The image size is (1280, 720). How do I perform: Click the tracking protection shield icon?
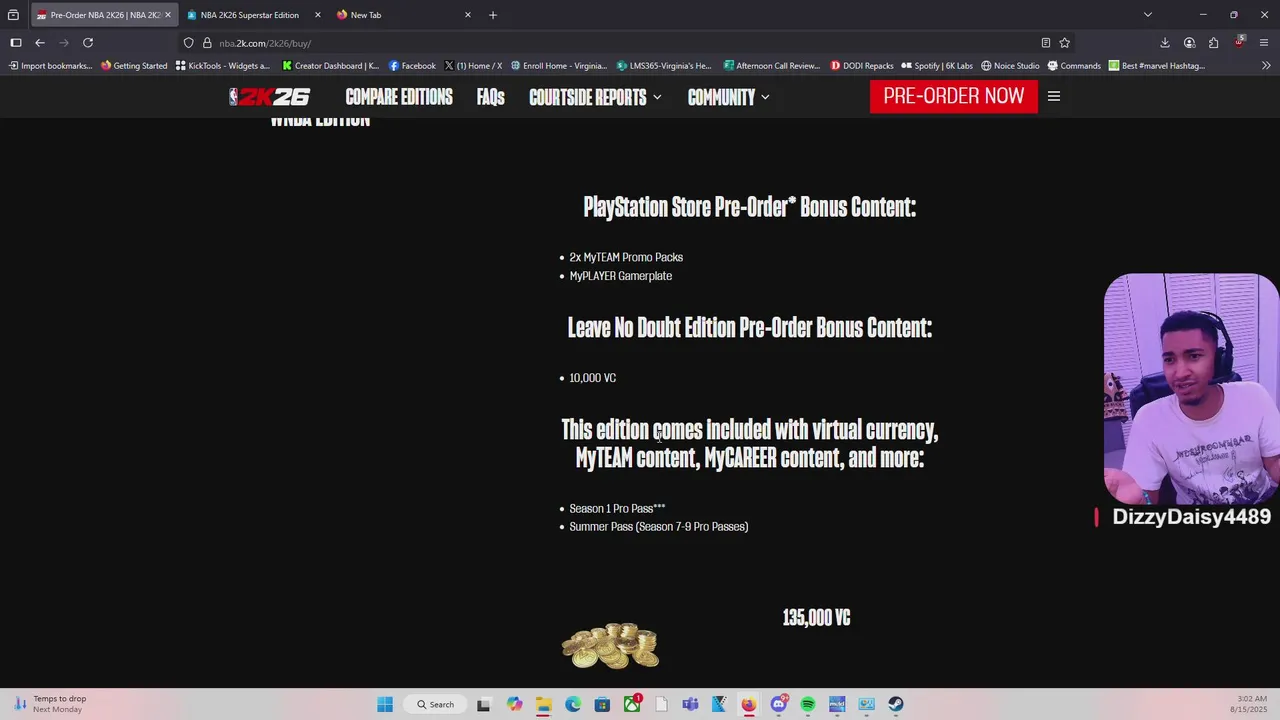point(188,43)
